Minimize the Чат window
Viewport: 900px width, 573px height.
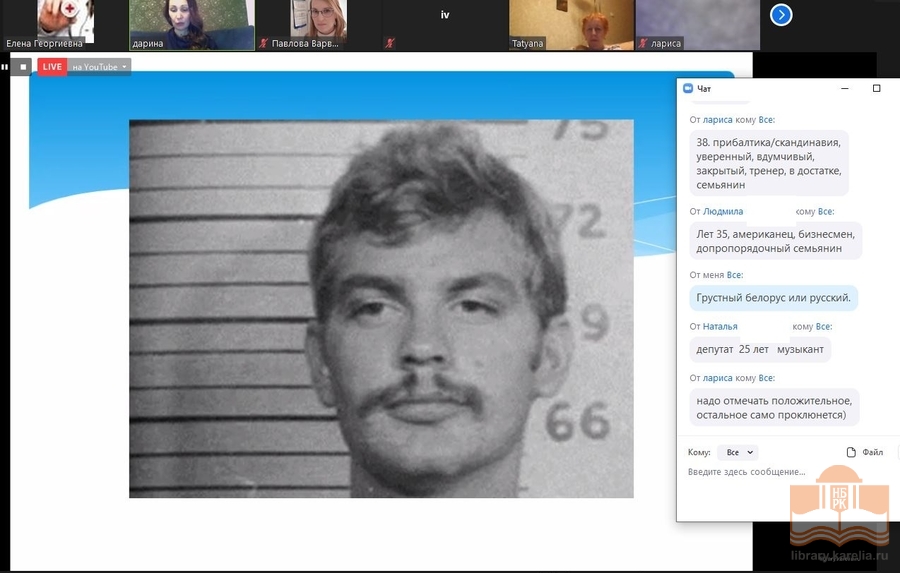844,88
